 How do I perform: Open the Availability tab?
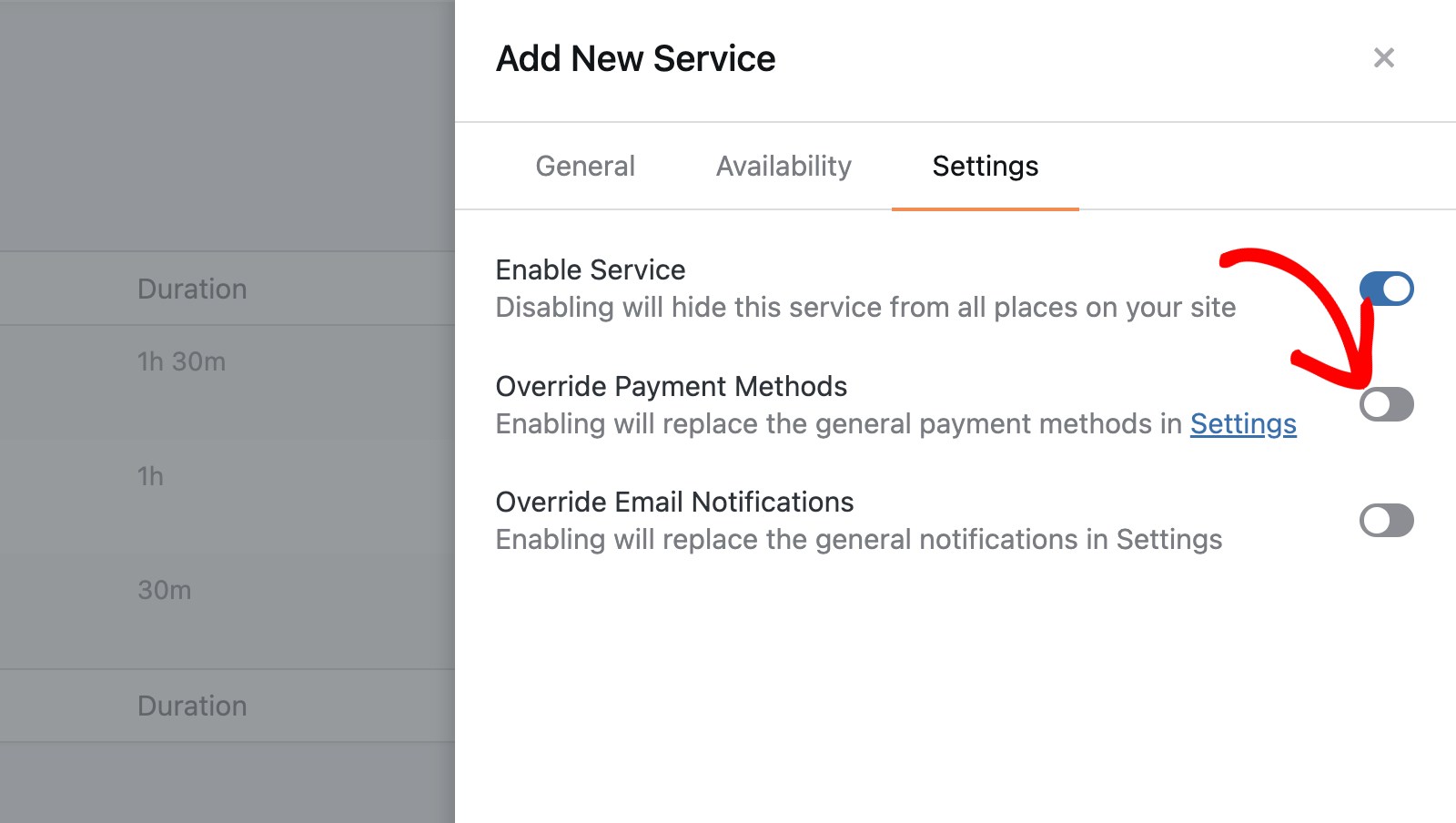(783, 166)
